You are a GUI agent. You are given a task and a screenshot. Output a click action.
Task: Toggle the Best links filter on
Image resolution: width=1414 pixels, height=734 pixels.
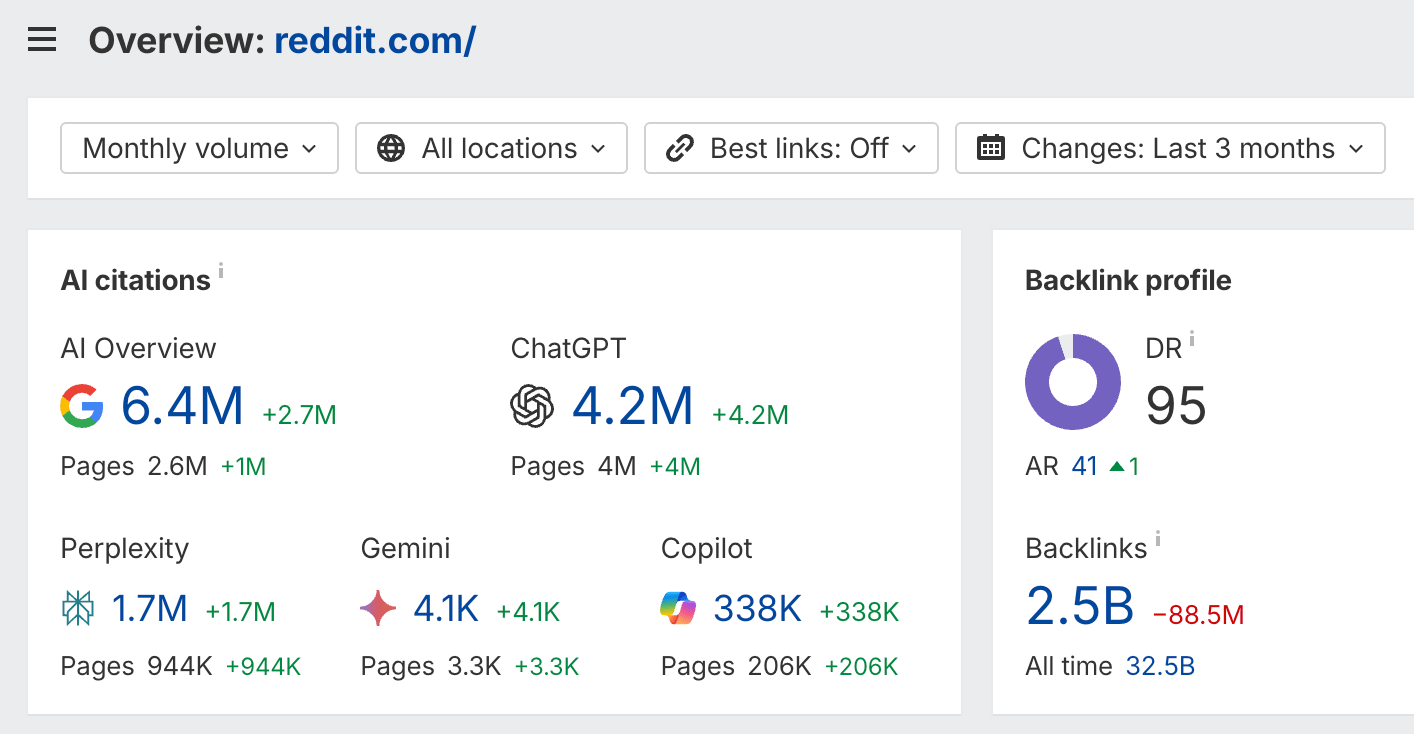point(791,147)
